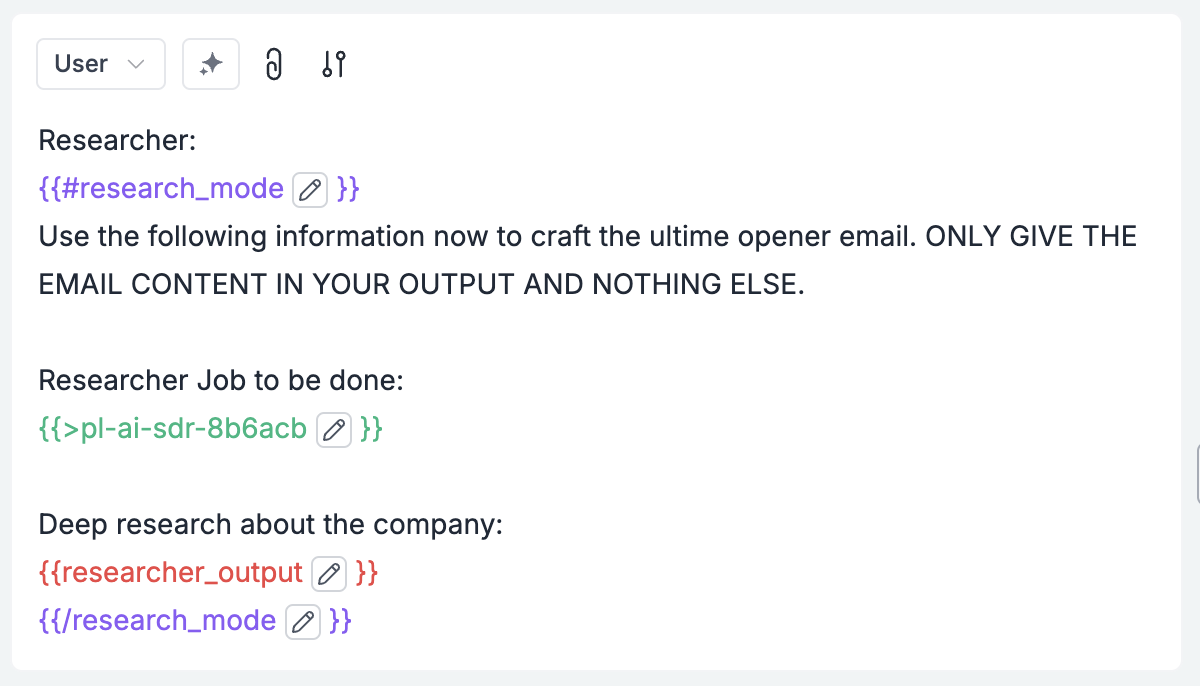Edit the #research_mode variable via pencil icon

pyautogui.click(x=310, y=189)
